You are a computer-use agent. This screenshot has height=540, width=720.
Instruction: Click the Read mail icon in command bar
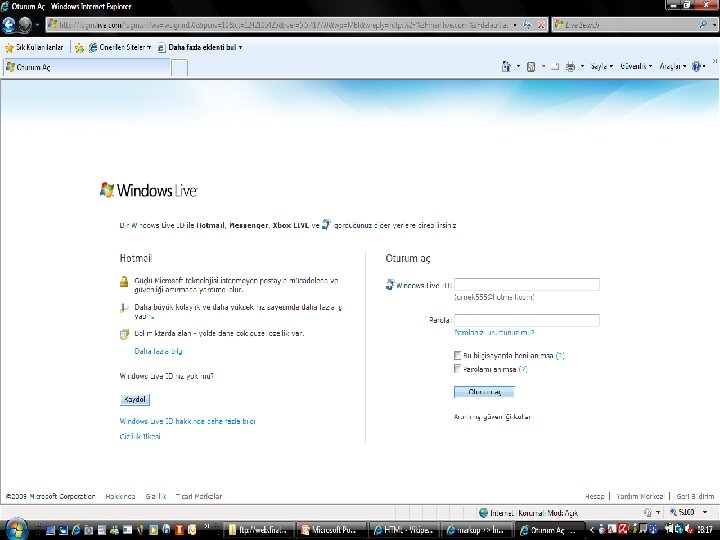[555, 67]
